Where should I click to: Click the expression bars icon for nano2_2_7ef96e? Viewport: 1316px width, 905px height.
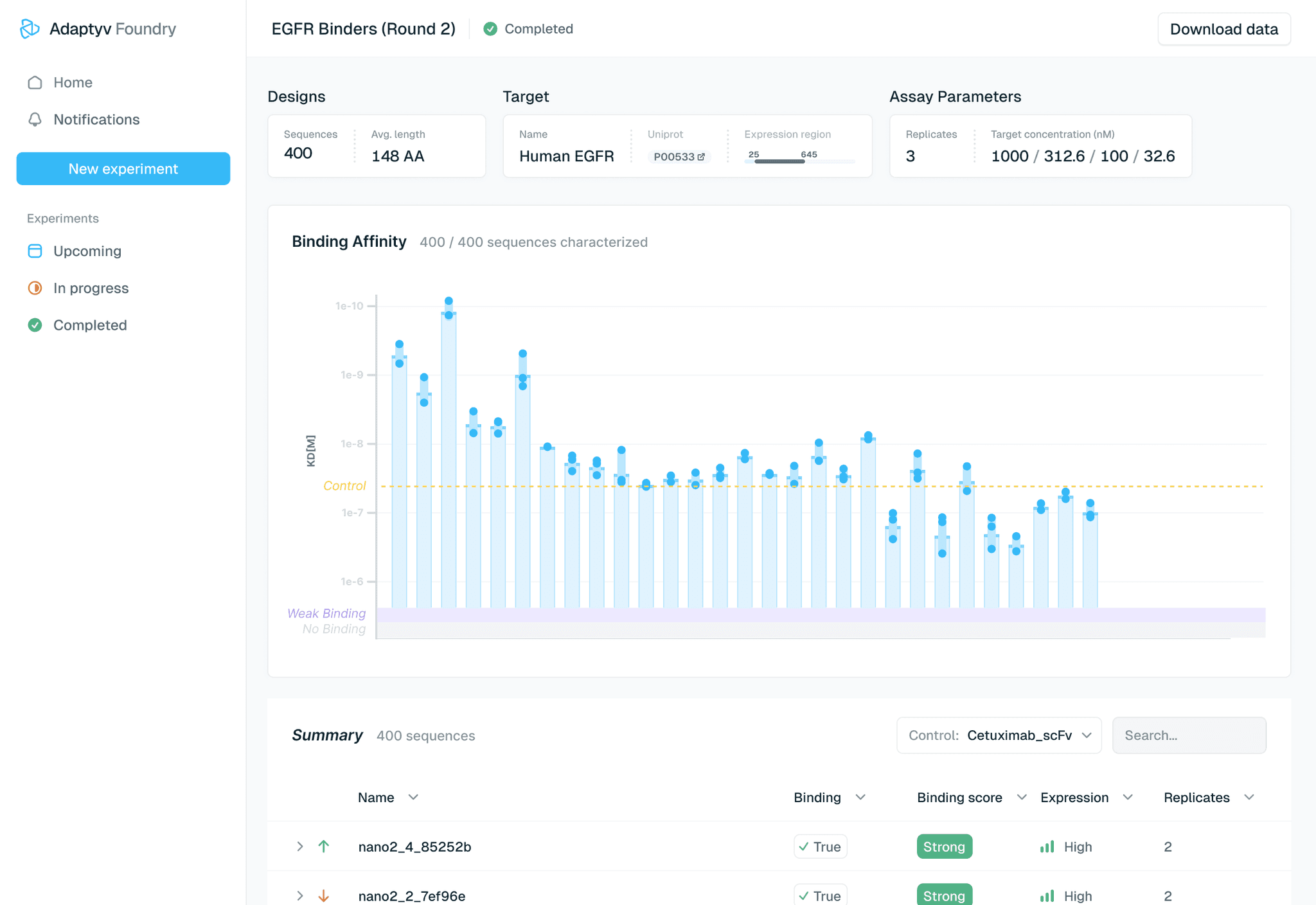1047,895
